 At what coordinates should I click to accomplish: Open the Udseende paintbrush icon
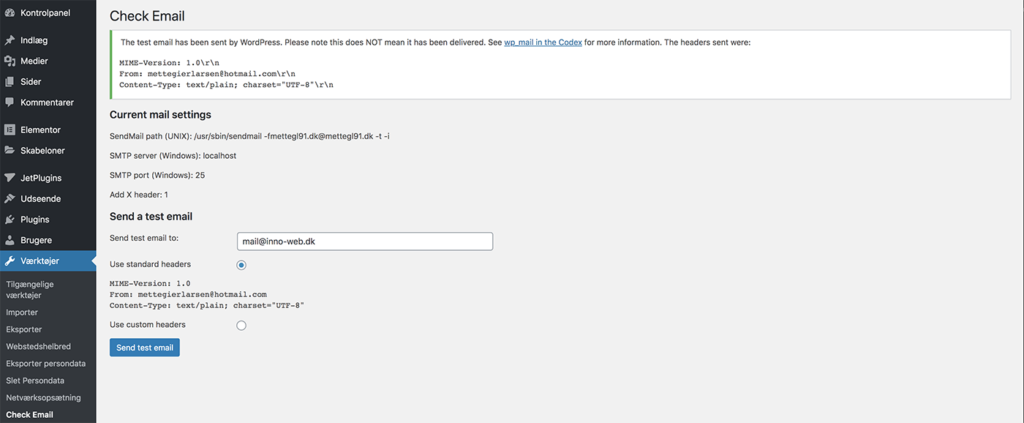(x=10, y=198)
